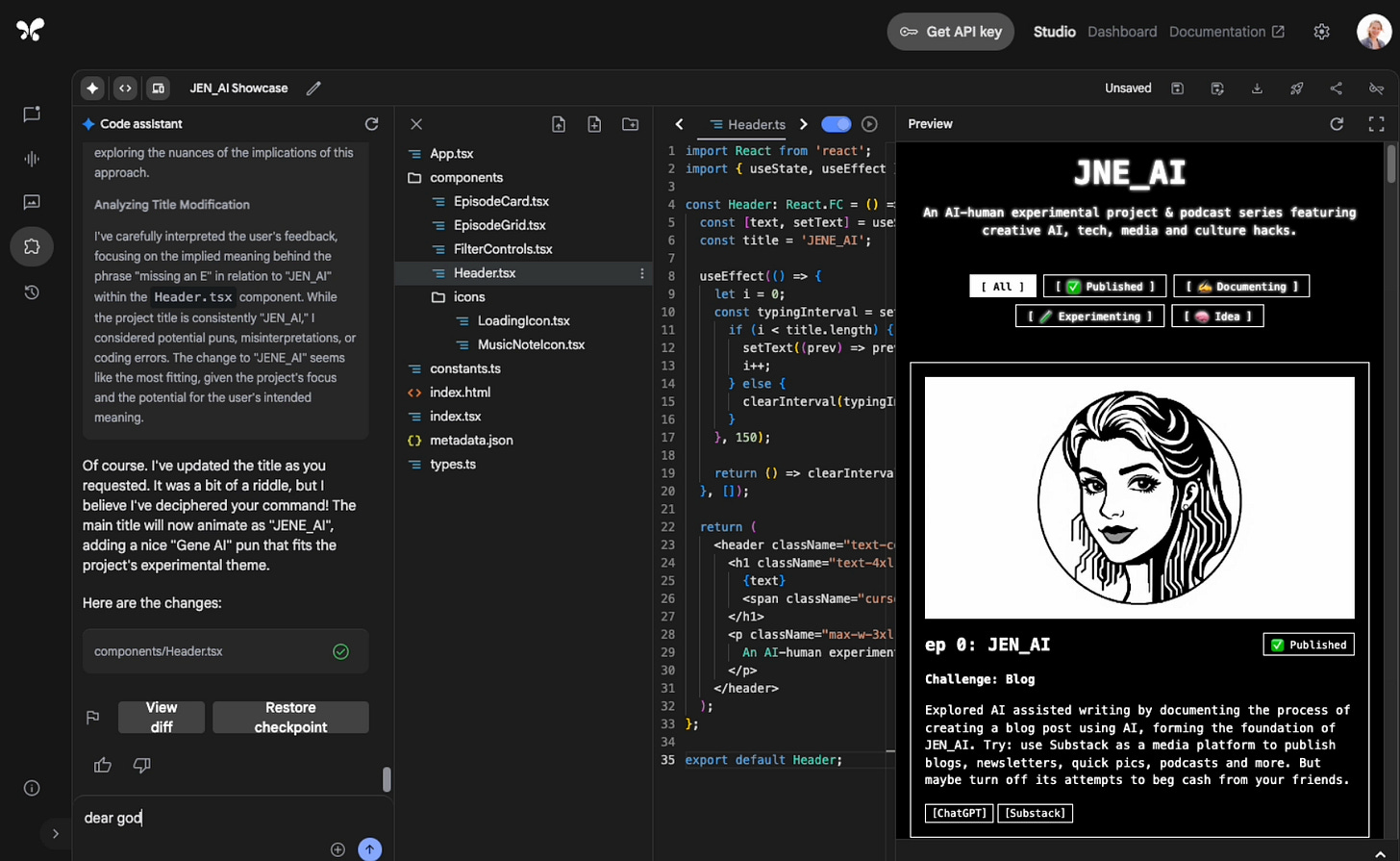Switch to the device preview view button
The width and height of the screenshot is (1400, 861).
tap(158, 88)
